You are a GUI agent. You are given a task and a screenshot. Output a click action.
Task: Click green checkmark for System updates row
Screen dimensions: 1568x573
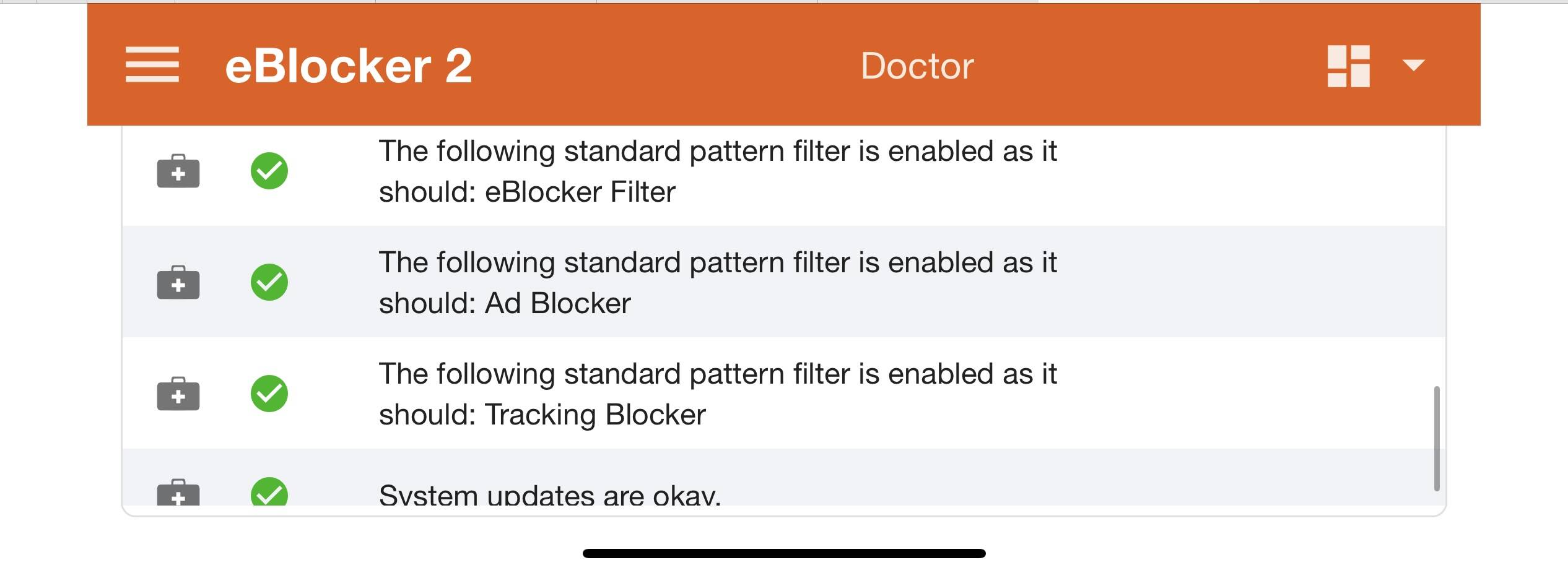click(x=269, y=492)
